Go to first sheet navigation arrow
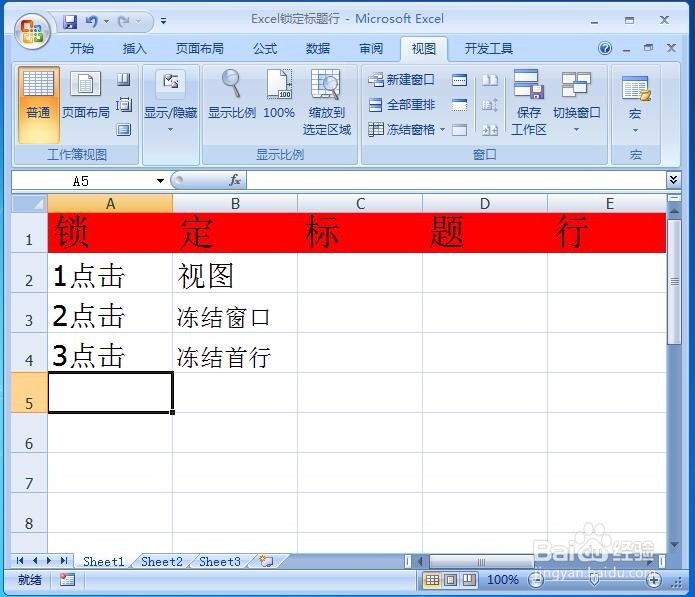 tap(20, 561)
